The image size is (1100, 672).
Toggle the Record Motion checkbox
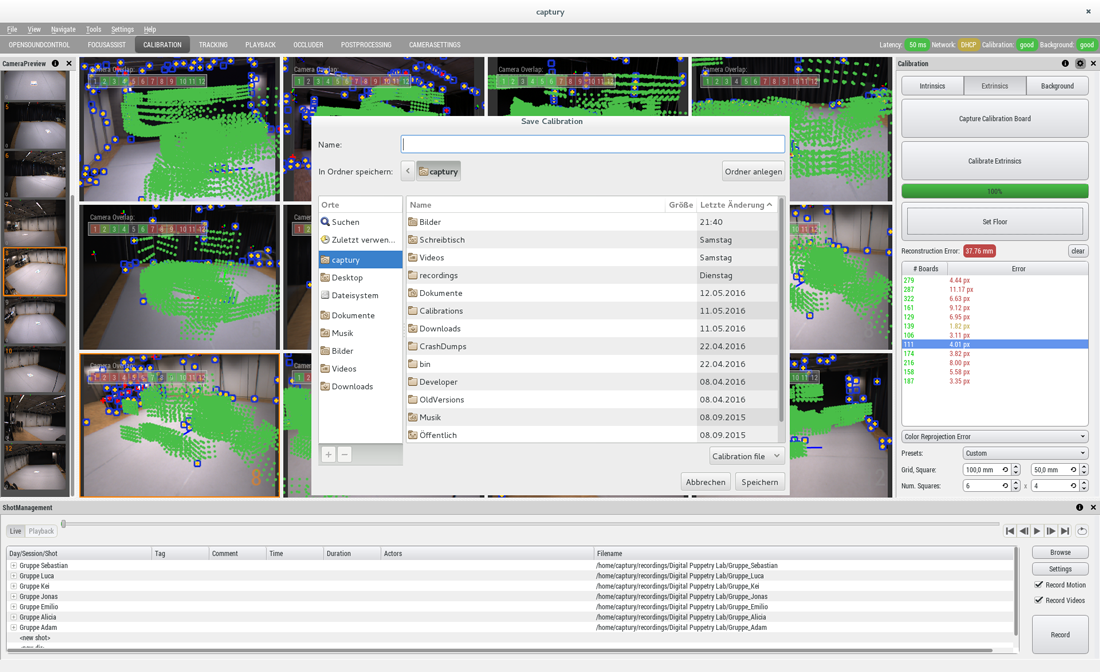1039,585
